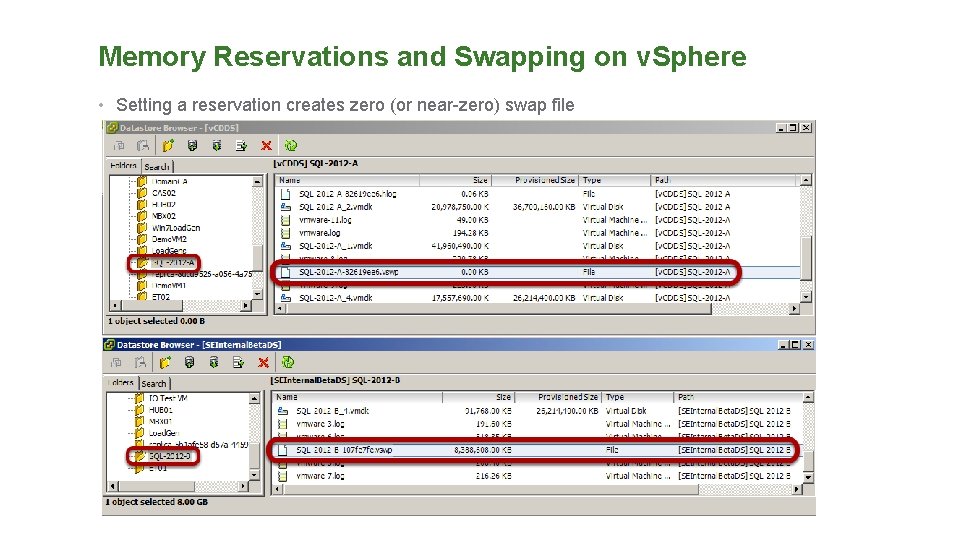Click the new folder icon in vCDDS browser toolbar
The width and height of the screenshot is (960, 540).
click(168, 146)
